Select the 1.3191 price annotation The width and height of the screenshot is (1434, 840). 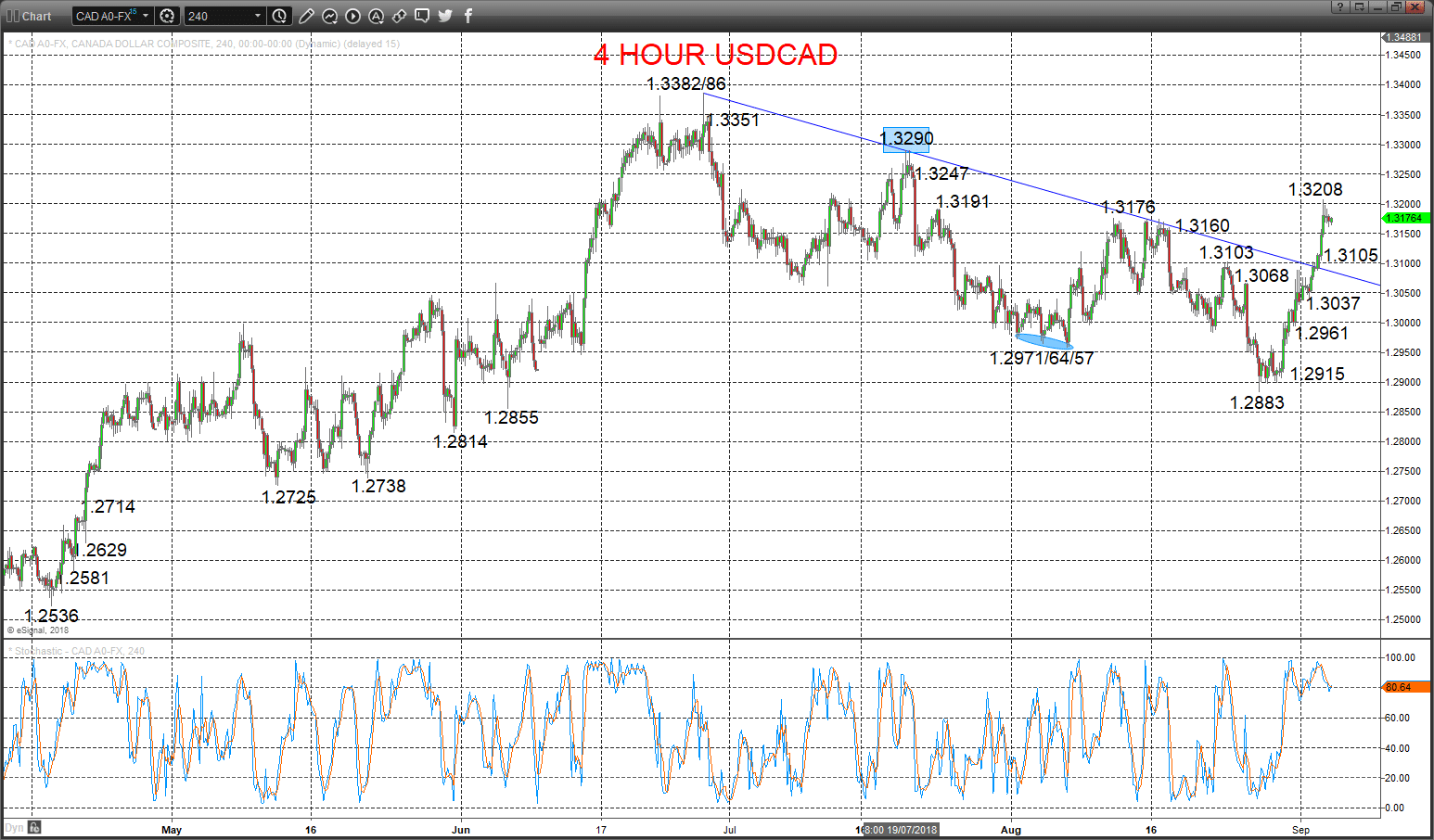(x=963, y=201)
